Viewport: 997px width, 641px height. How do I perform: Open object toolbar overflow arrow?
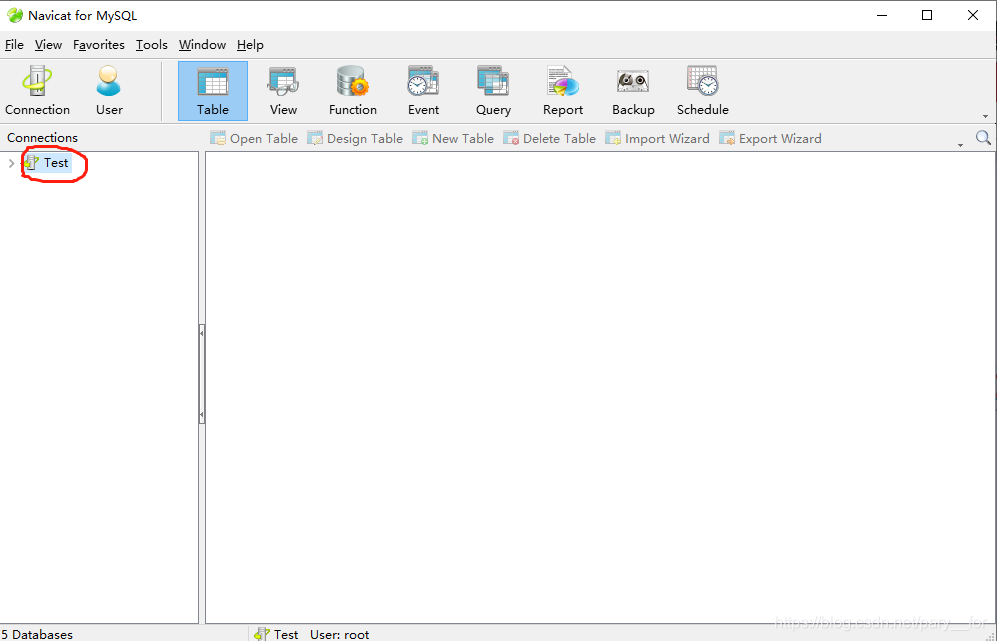pyautogui.click(x=960, y=146)
